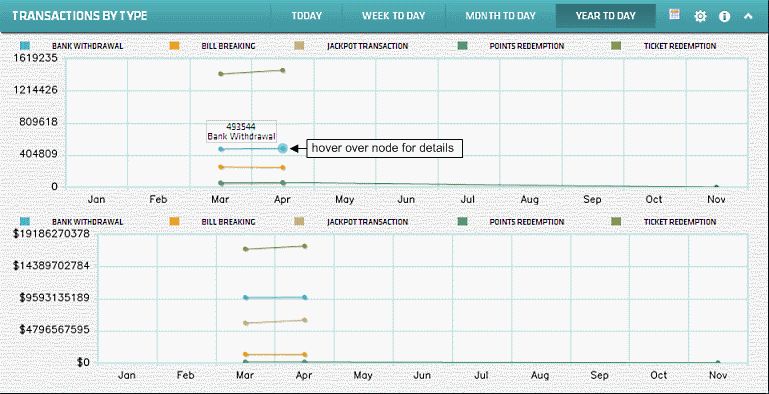Open widget settings gear icon
The width and height of the screenshot is (769, 394).
click(x=700, y=16)
